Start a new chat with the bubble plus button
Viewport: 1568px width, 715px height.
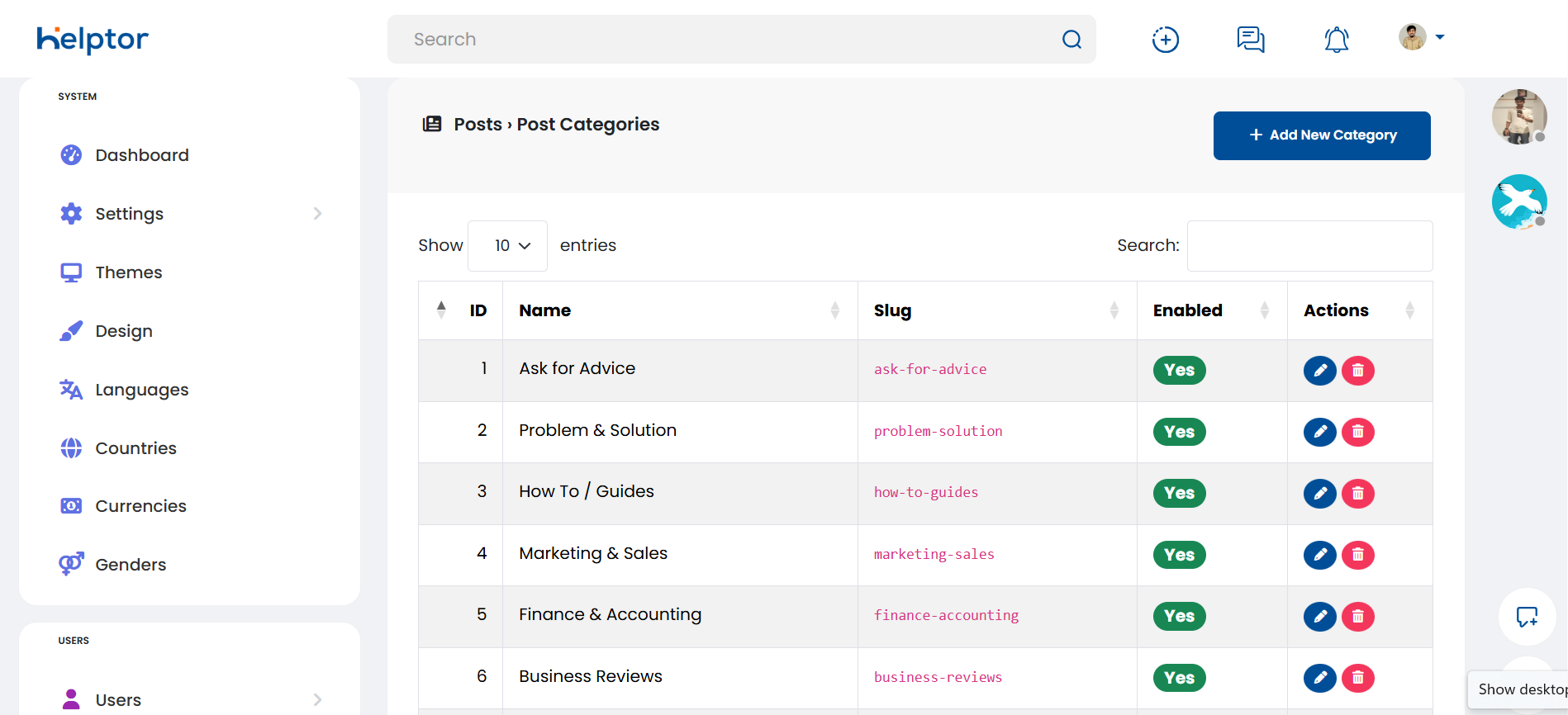pyautogui.click(x=1527, y=616)
